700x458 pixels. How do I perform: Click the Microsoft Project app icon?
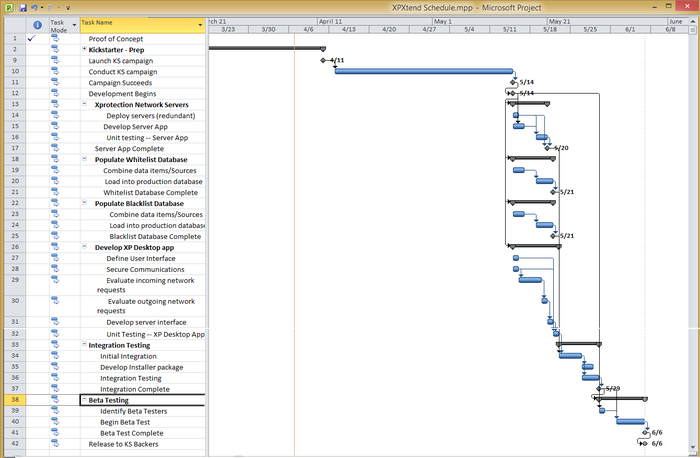9,8
